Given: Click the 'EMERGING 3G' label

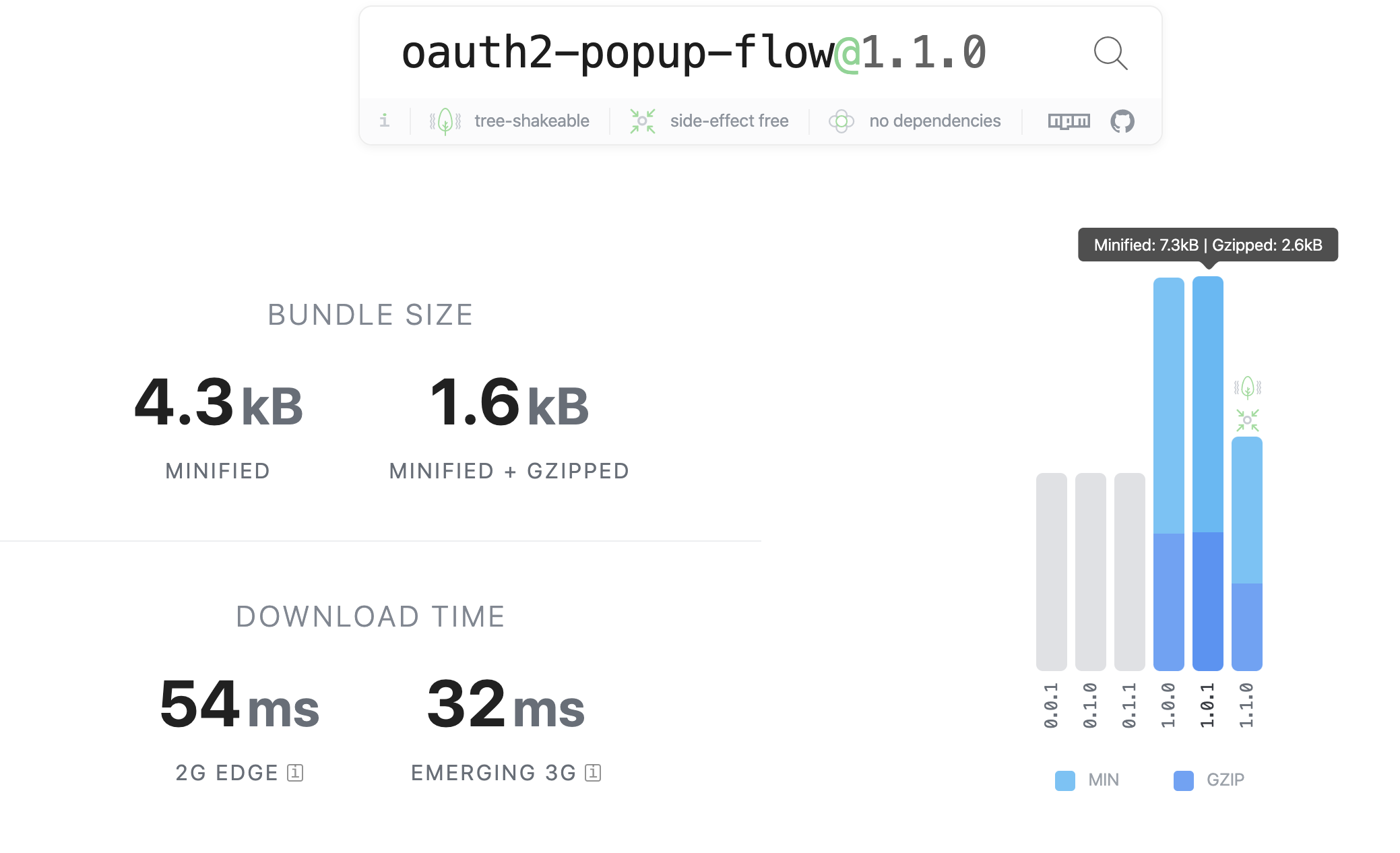Looking at the screenshot, I should [493, 773].
